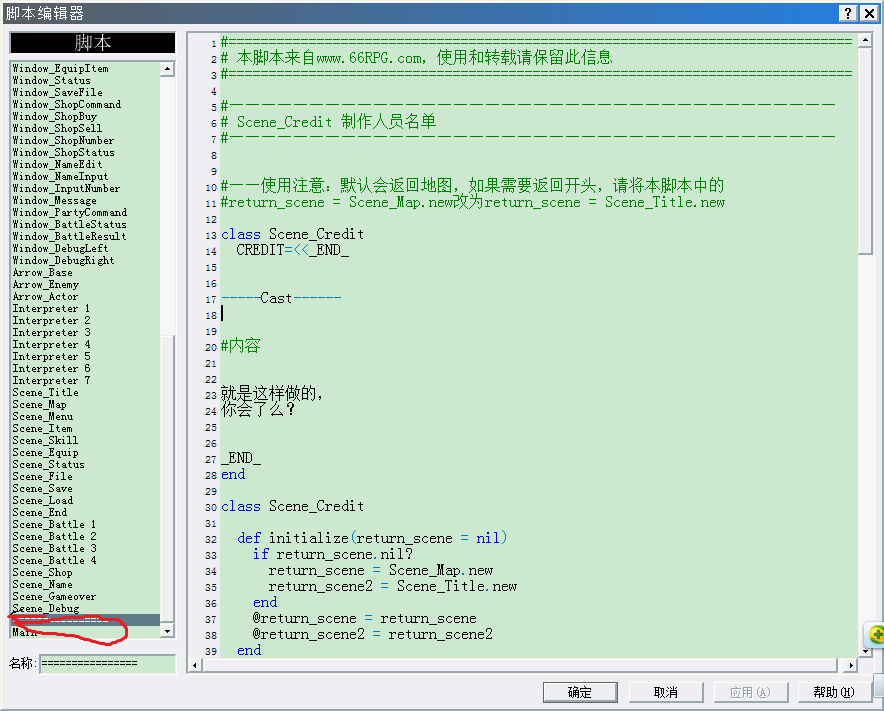Click the 帮助(H) help button
Screen dimensions: 884x711
point(834,692)
